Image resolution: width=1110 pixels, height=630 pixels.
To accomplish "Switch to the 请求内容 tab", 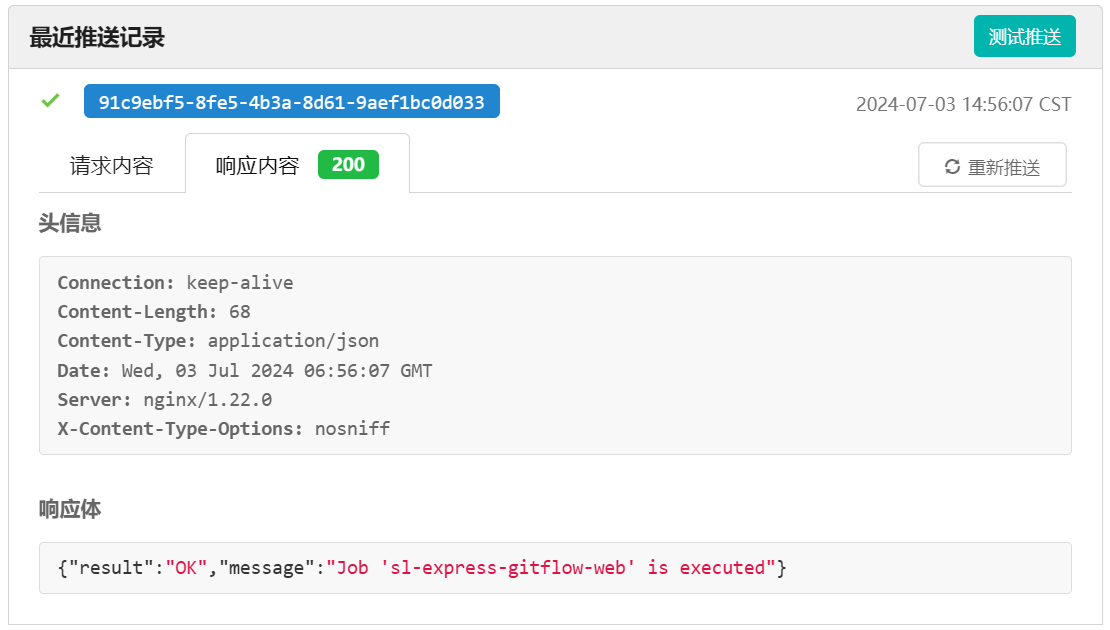I will pyautogui.click(x=111, y=165).
